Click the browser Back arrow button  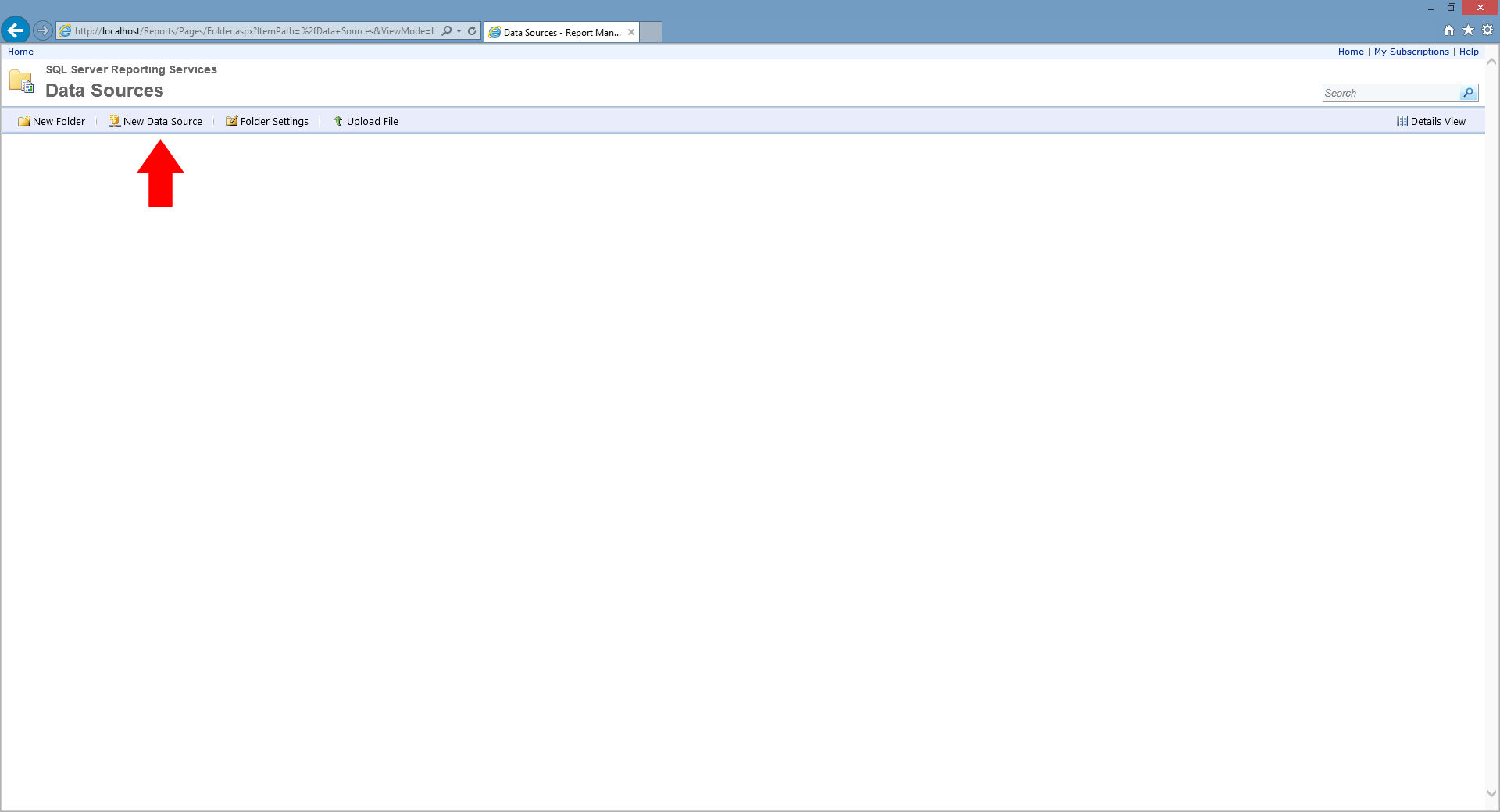[x=16, y=30]
